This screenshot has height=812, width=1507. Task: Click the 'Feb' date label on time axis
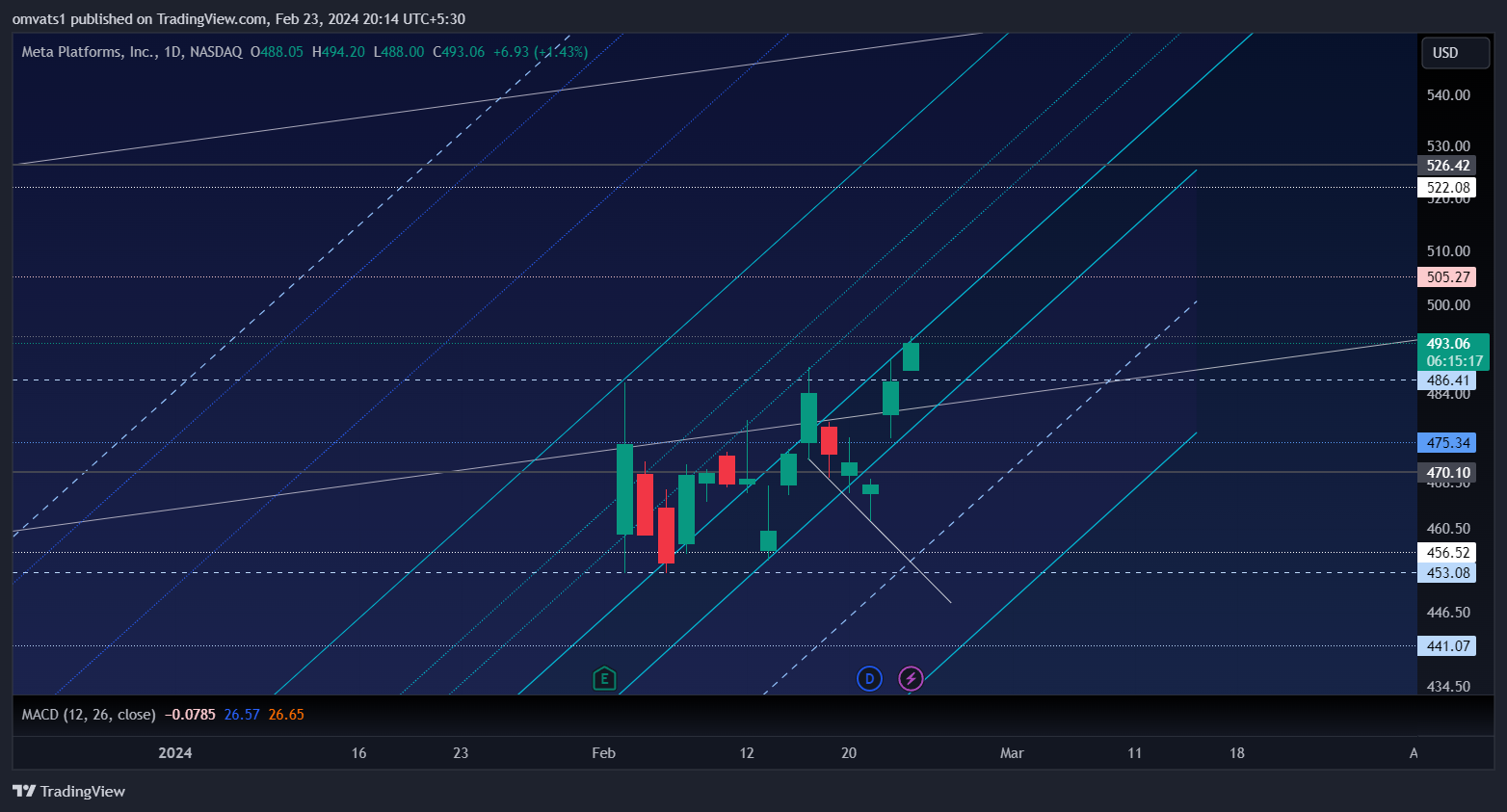(604, 753)
